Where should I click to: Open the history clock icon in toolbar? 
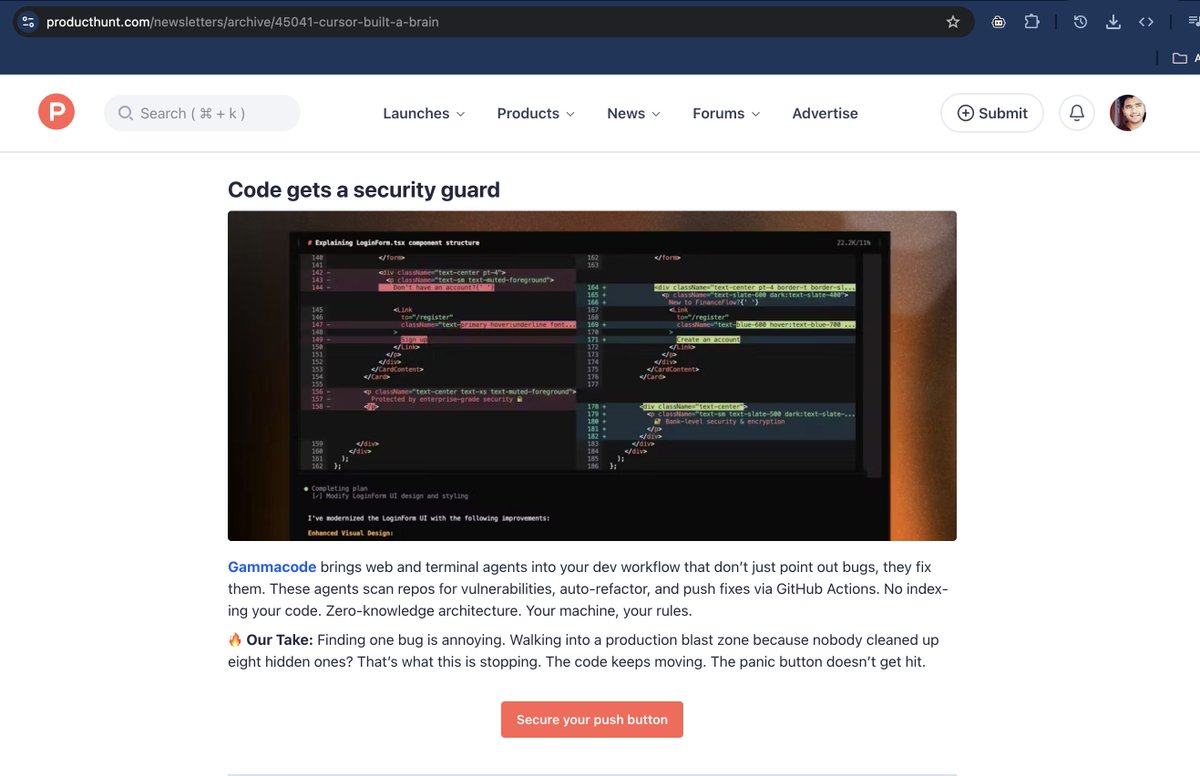pyautogui.click(x=1080, y=22)
